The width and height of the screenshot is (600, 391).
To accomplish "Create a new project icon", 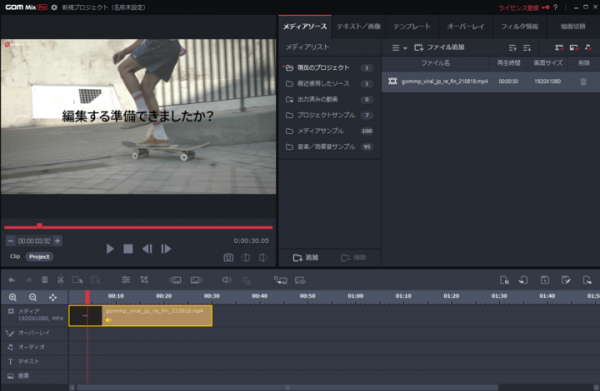I will pyautogui.click(x=504, y=280).
